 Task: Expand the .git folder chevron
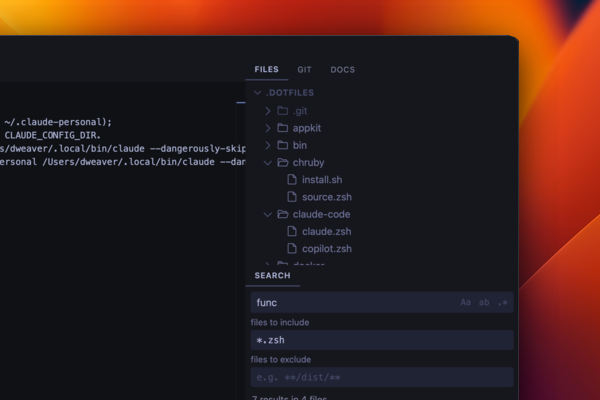tap(268, 111)
